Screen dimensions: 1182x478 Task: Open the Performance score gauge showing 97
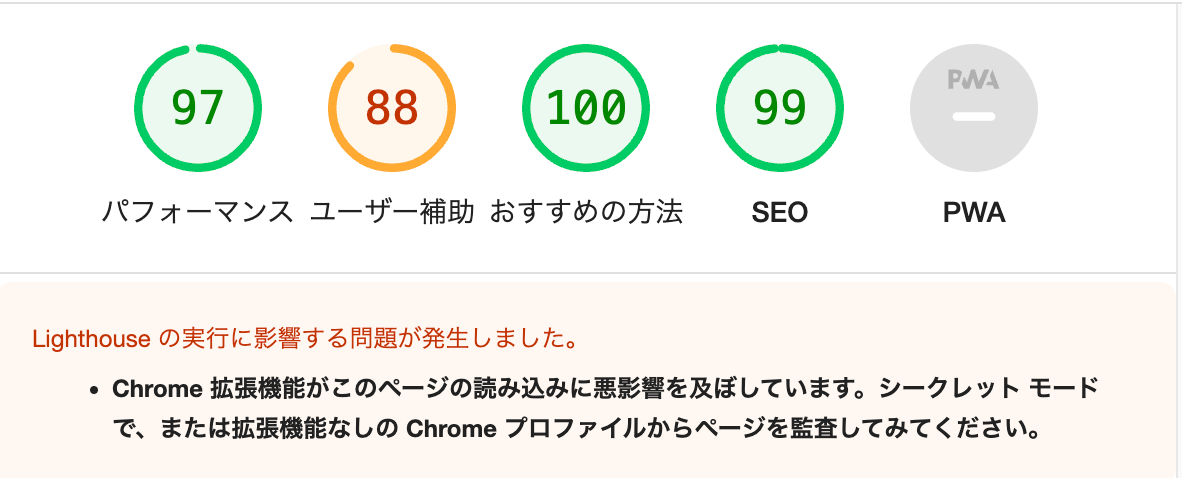[198, 109]
